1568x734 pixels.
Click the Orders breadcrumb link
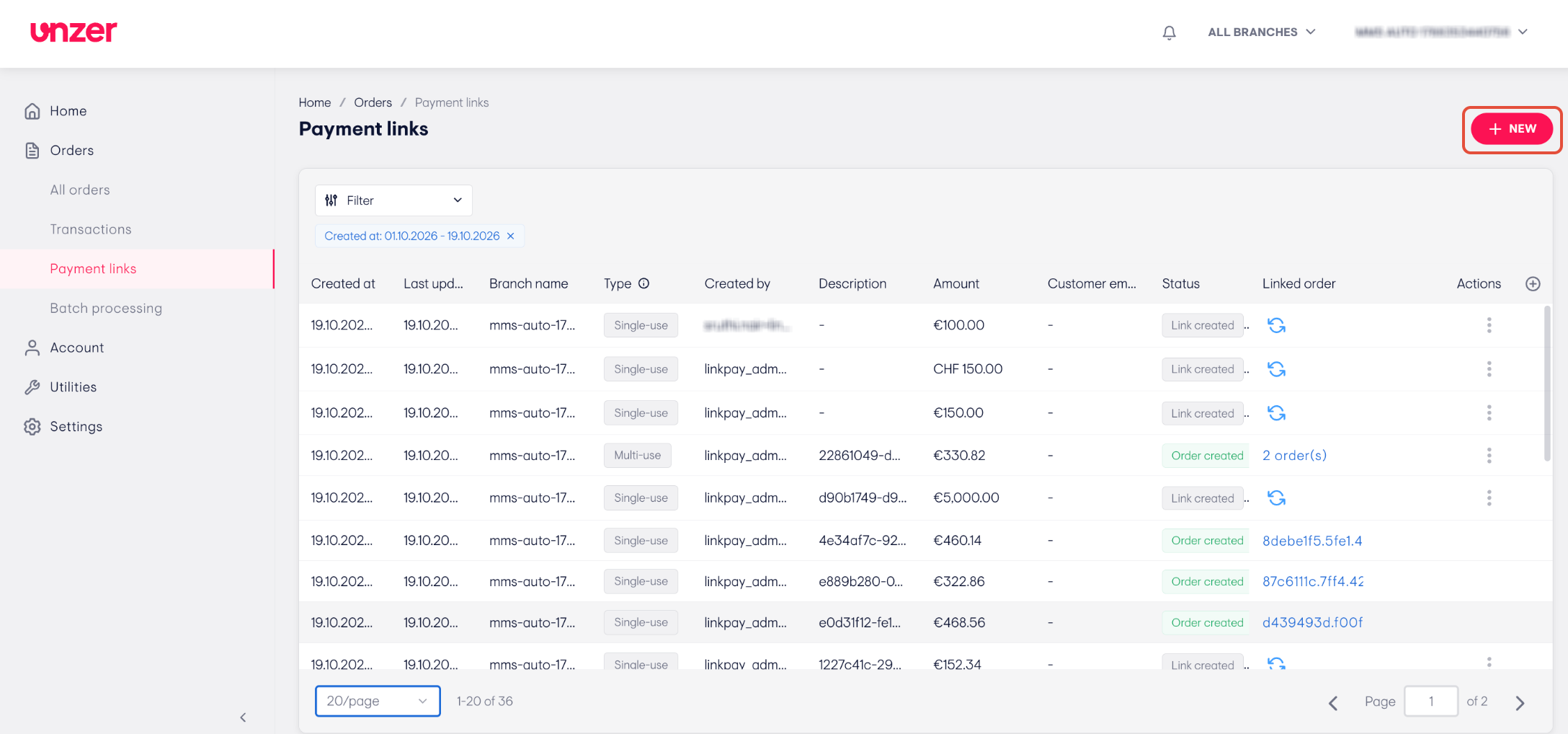click(373, 102)
